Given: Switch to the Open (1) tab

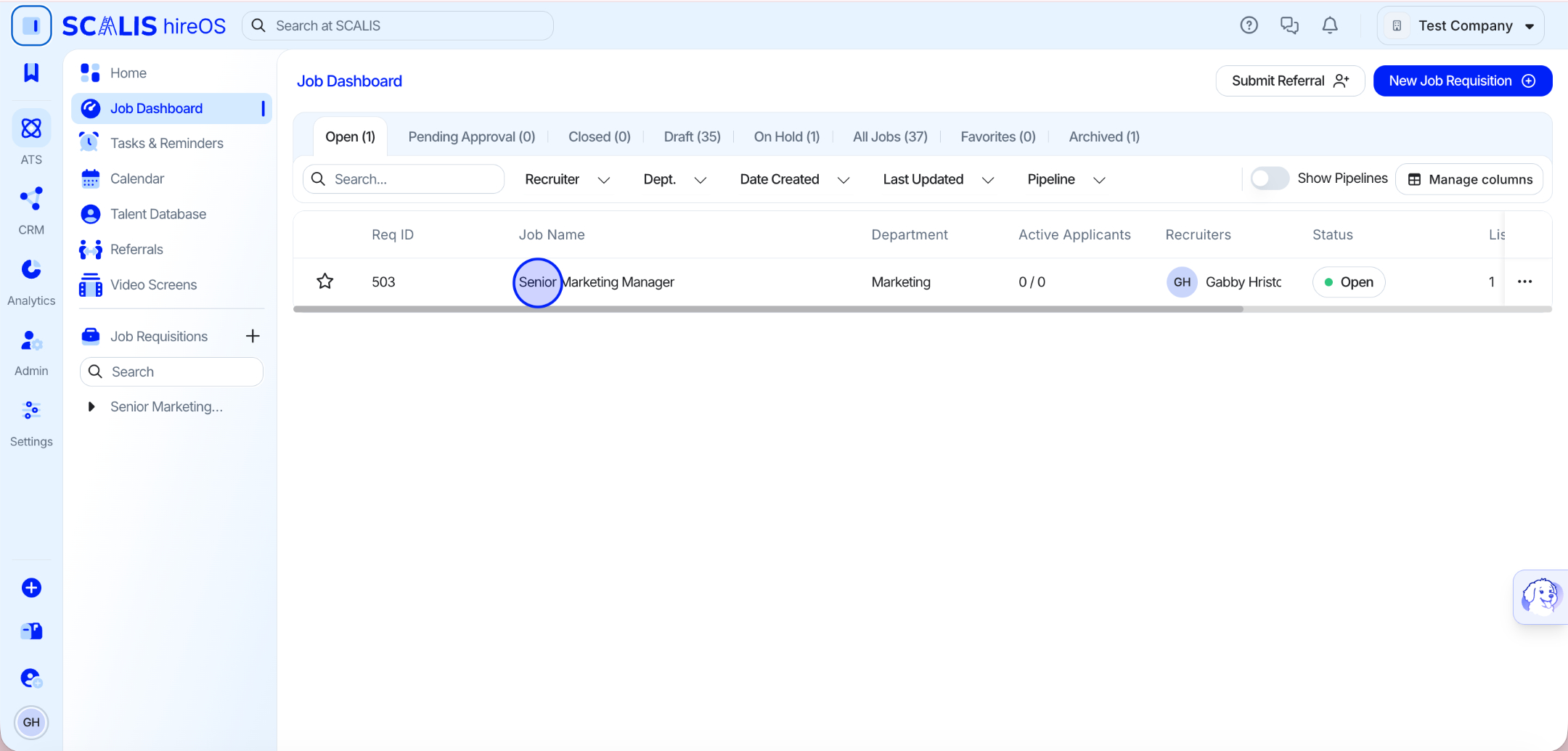Looking at the screenshot, I should tap(350, 136).
